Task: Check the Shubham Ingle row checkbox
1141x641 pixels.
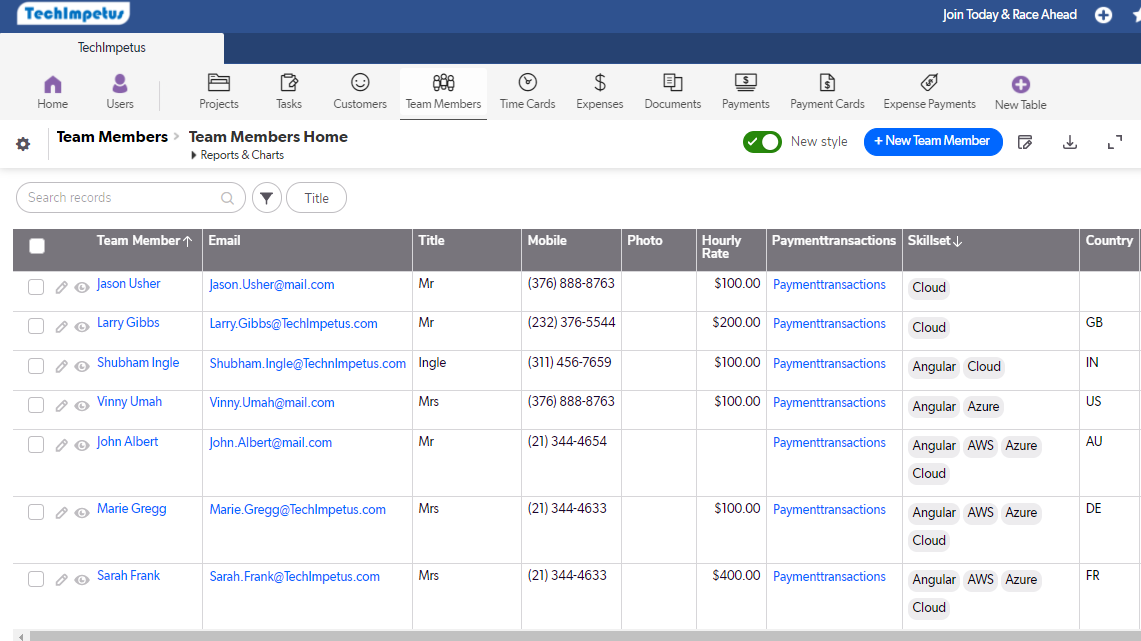Action: pyautogui.click(x=36, y=365)
